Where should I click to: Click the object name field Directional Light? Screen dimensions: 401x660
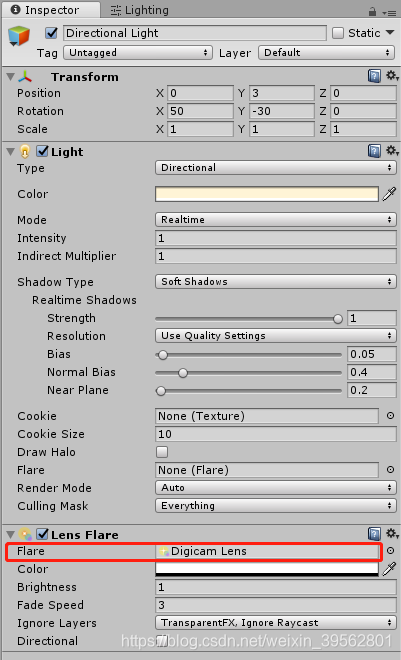[195, 33]
